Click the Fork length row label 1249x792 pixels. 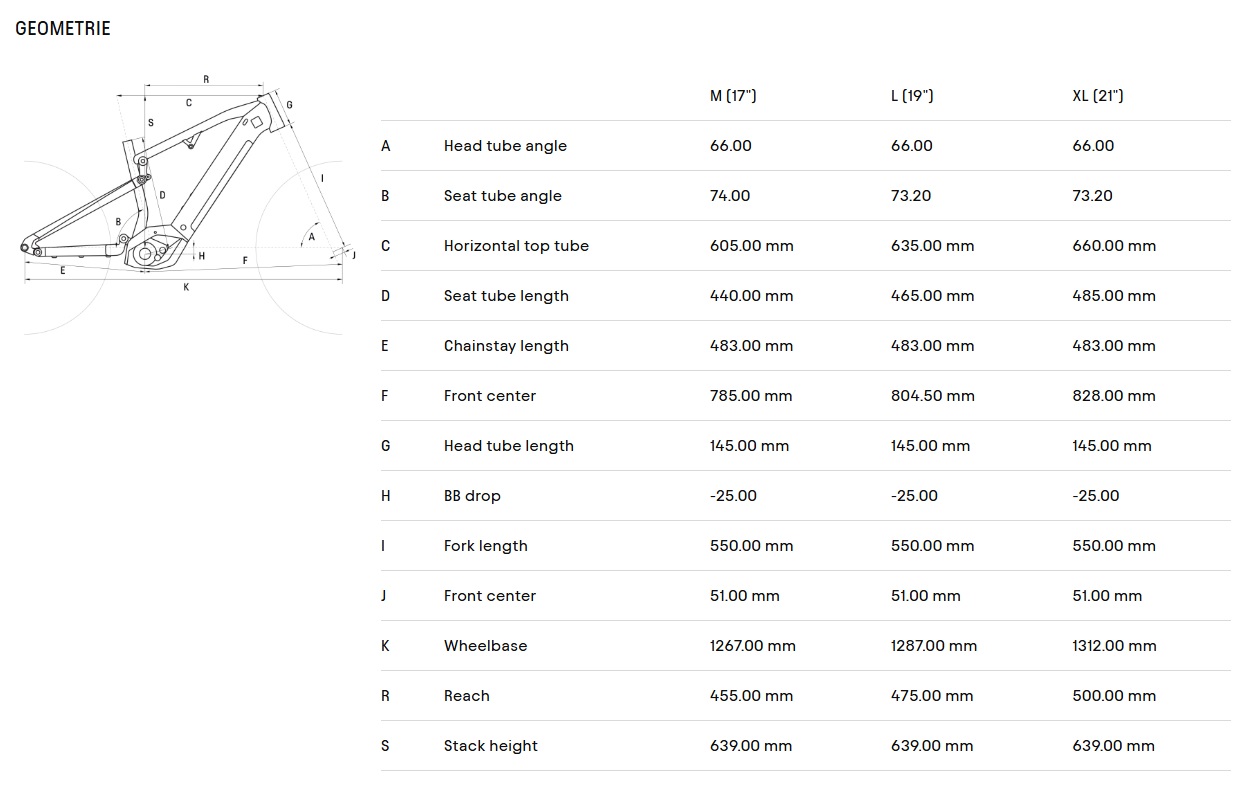486,546
